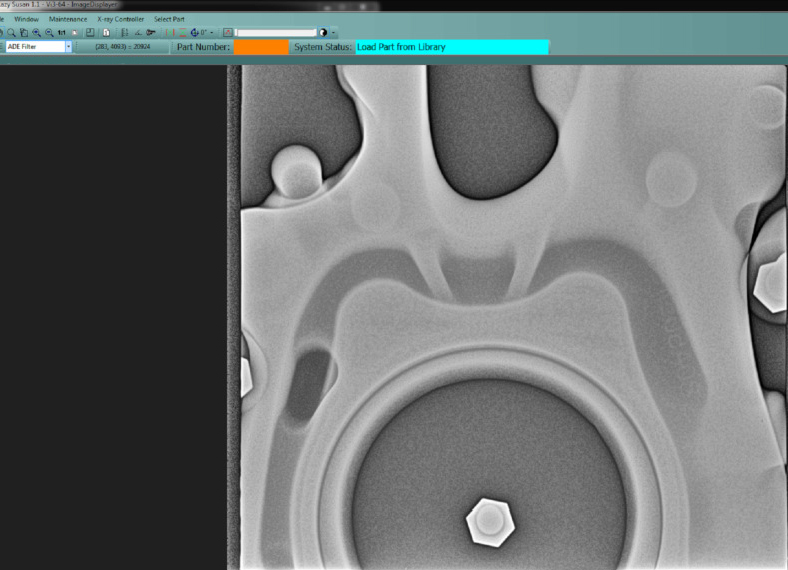This screenshot has width=788, height=570.
Task: Expand the rotation angle dropdown arrow
Action: coord(212,32)
